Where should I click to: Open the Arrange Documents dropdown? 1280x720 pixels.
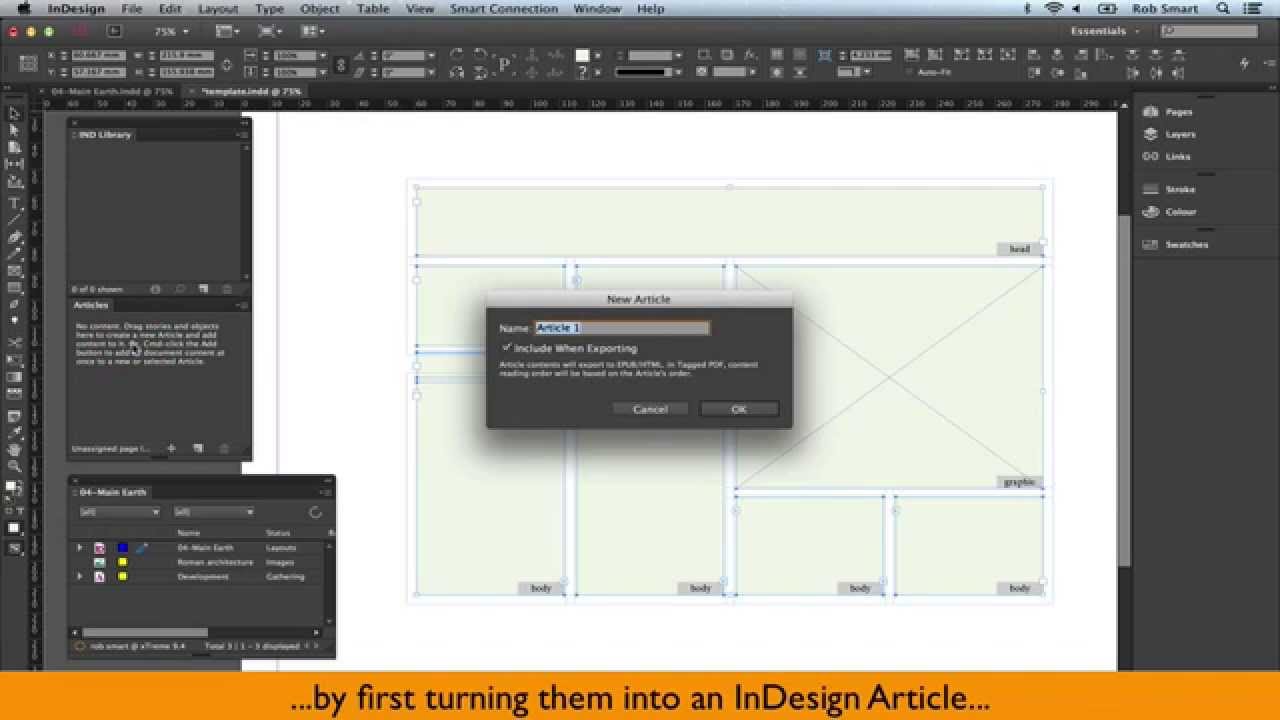313,32
